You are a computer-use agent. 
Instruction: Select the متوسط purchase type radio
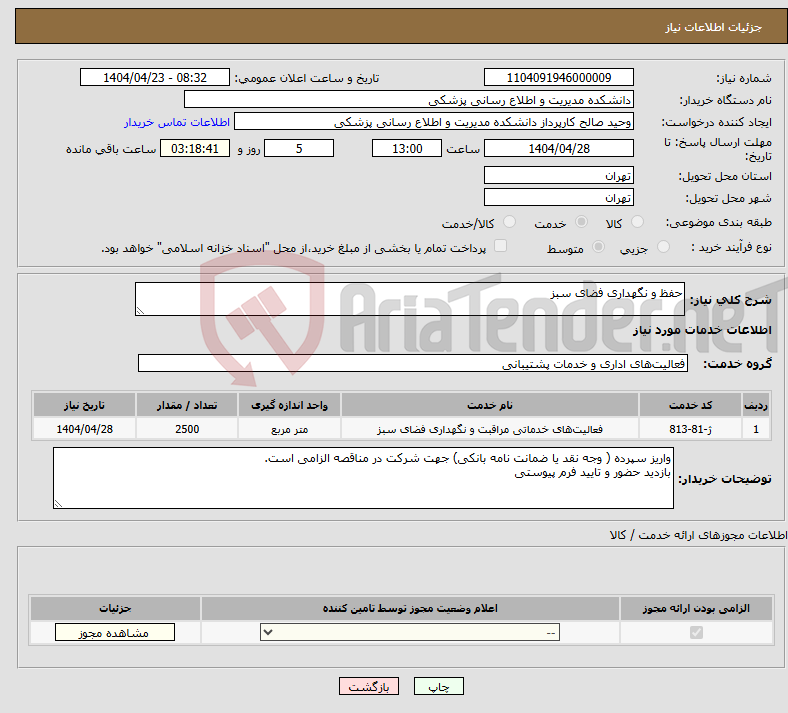tap(598, 247)
